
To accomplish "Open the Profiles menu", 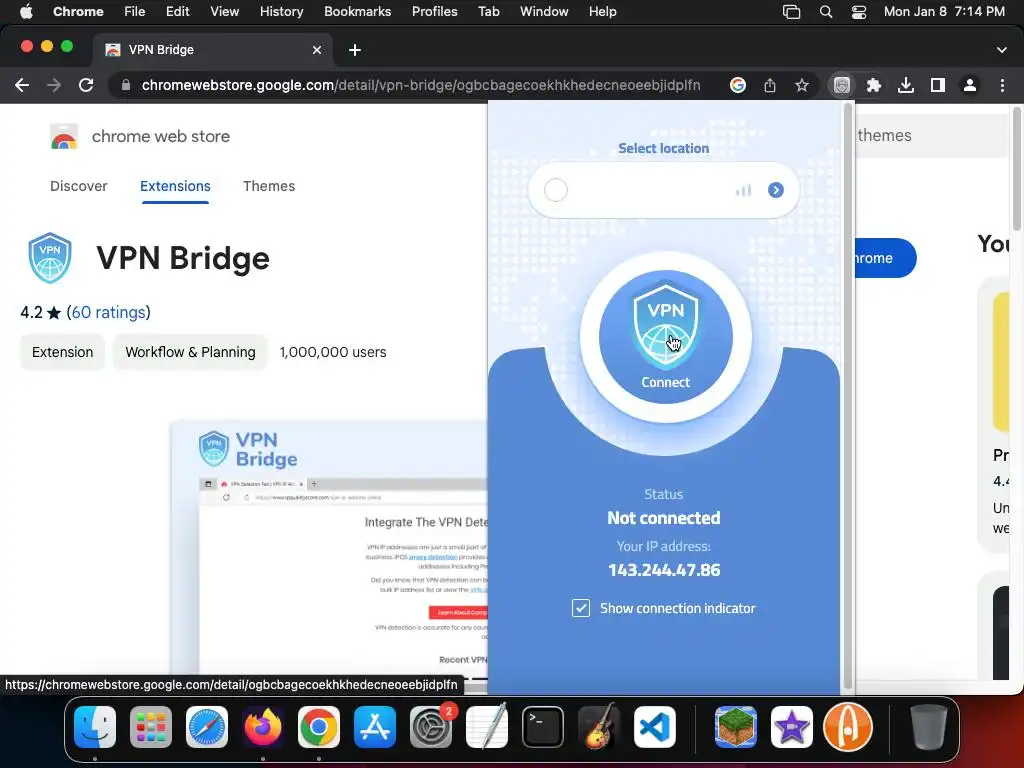I will 434,12.
